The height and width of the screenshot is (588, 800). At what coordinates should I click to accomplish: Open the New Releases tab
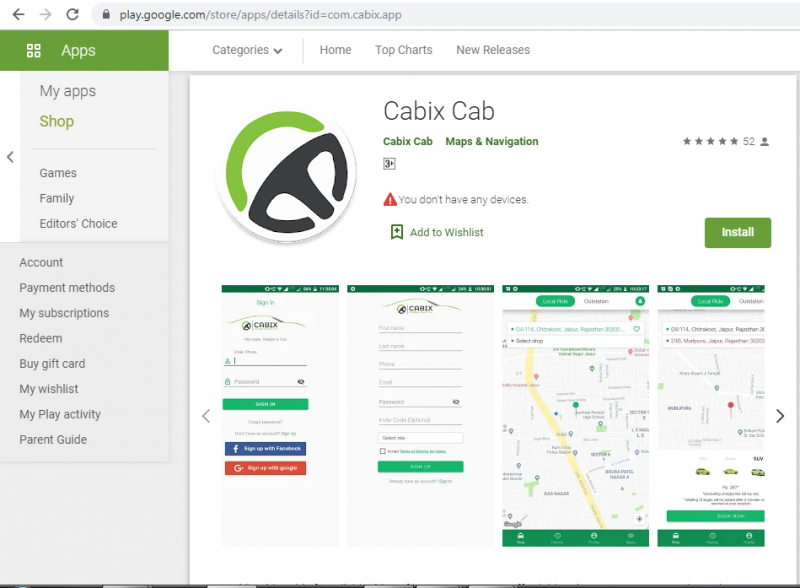[493, 50]
